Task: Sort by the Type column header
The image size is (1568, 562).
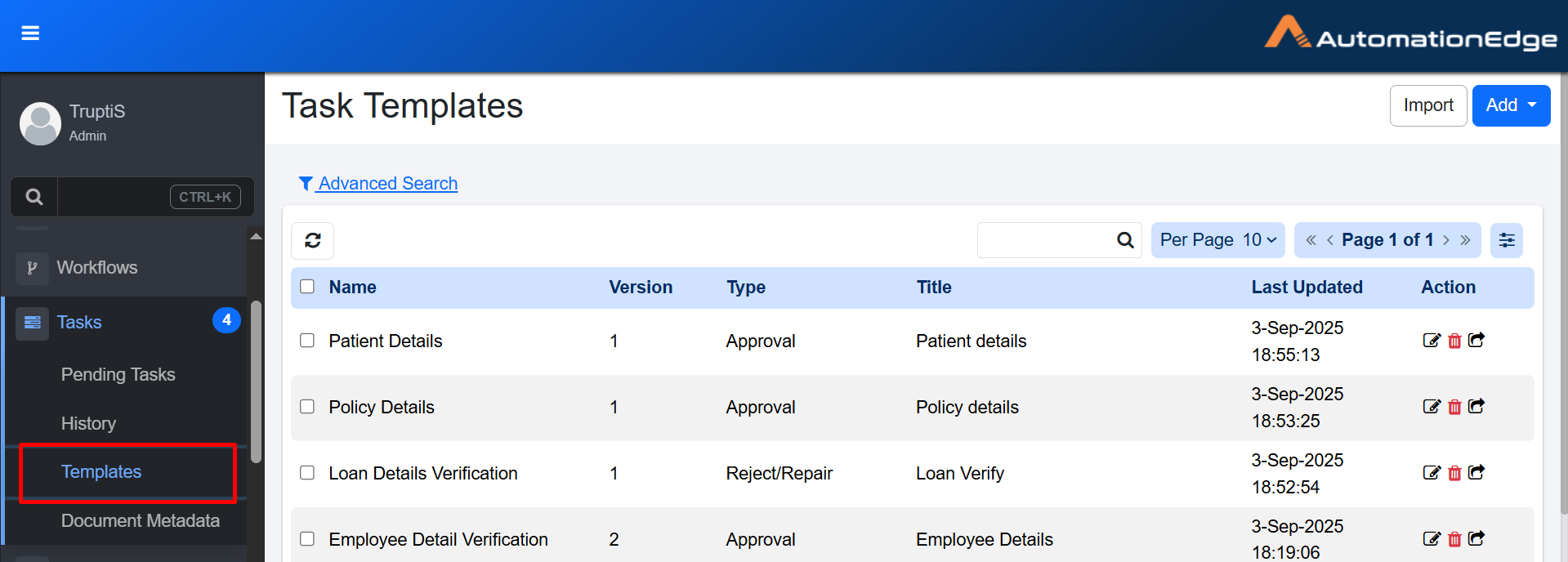Action: 746,288
